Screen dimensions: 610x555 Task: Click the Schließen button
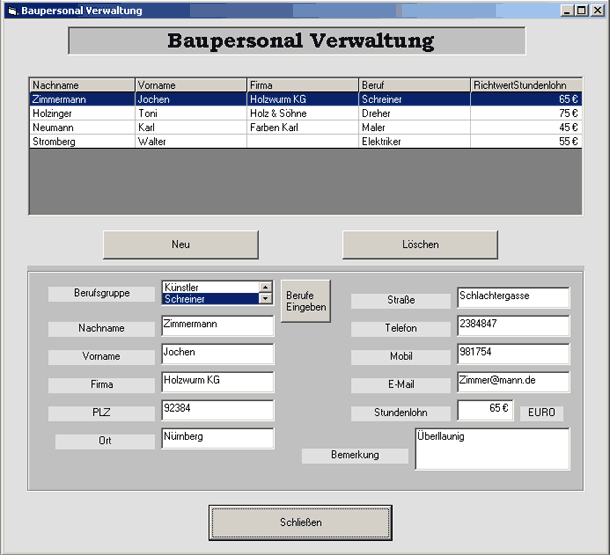(300, 522)
